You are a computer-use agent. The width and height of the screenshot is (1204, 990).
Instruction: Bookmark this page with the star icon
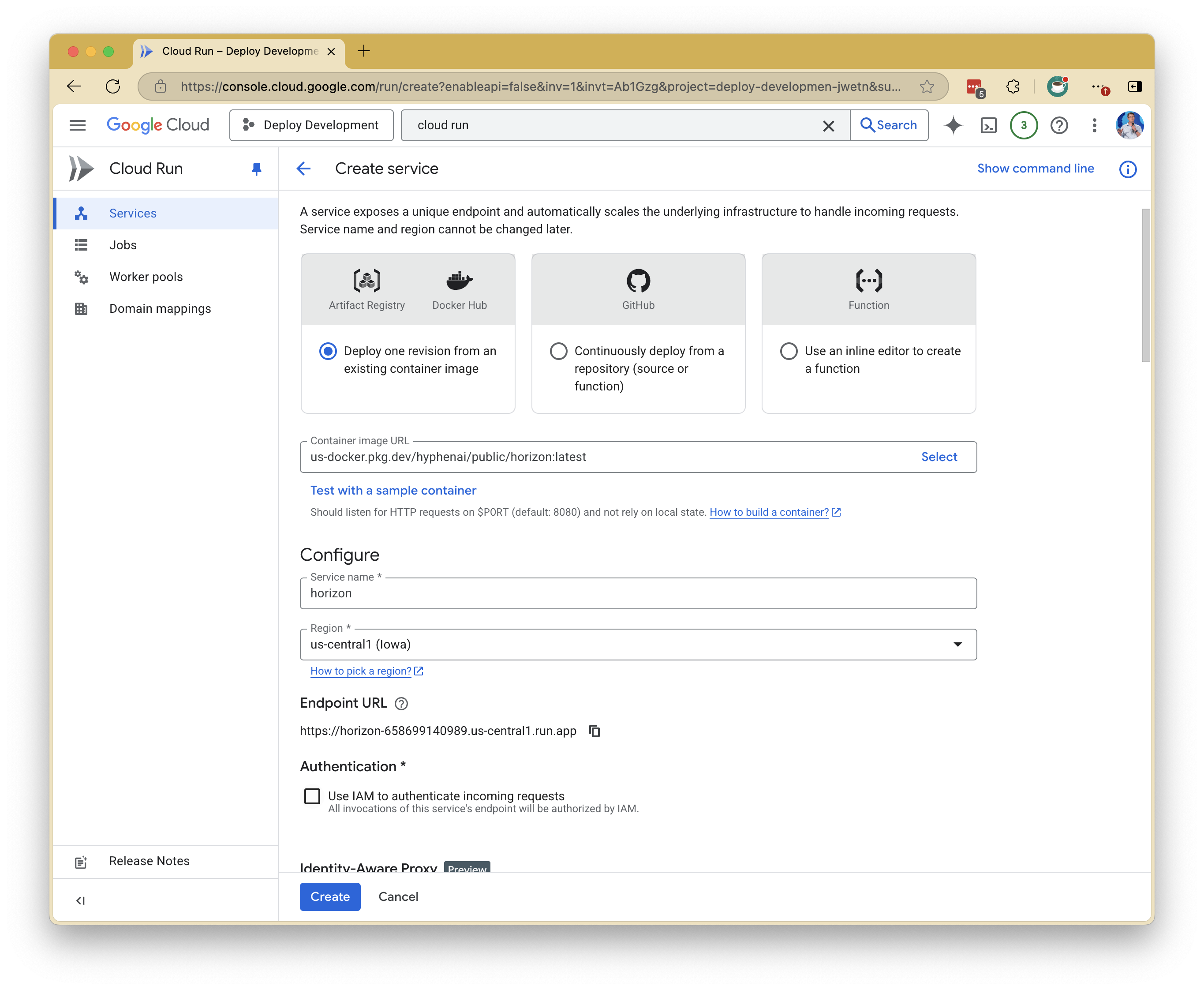[x=927, y=86]
